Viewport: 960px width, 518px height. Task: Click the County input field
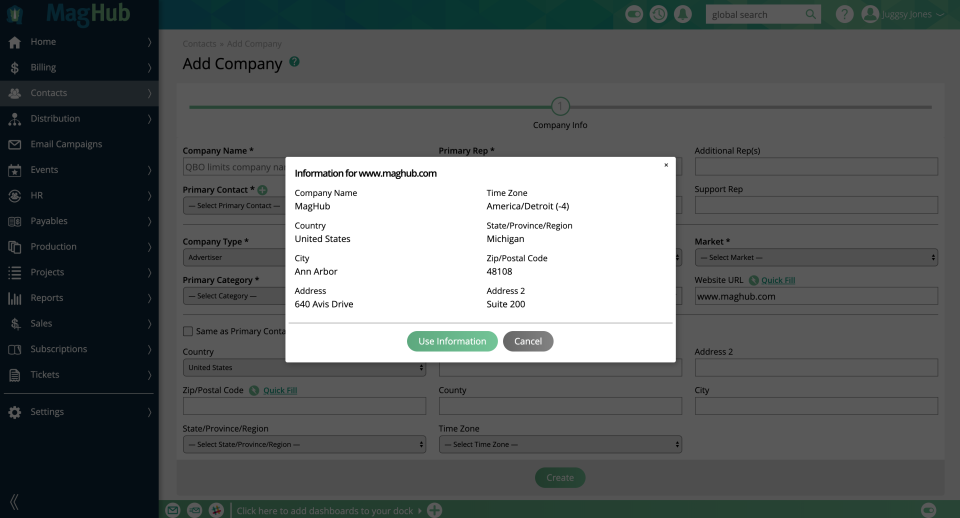(560, 406)
